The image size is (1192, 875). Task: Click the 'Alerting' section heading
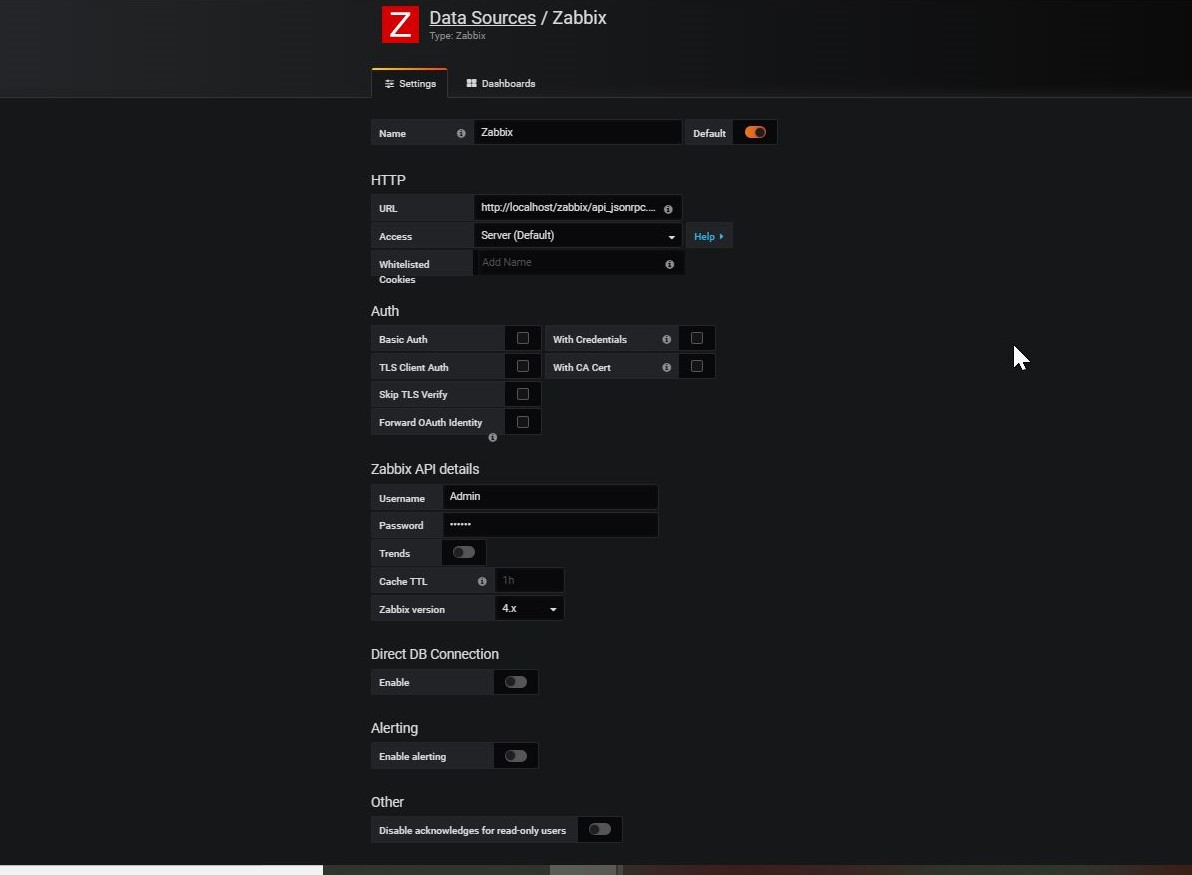tap(395, 728)
